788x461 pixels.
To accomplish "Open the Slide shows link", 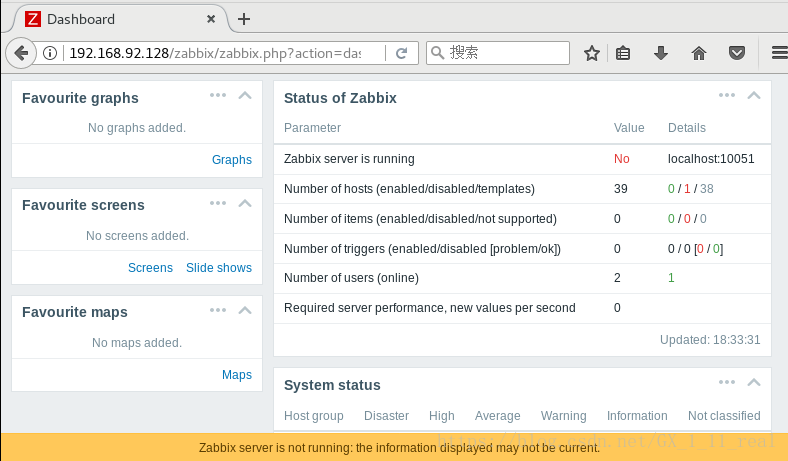I will [x=219, y=267].
